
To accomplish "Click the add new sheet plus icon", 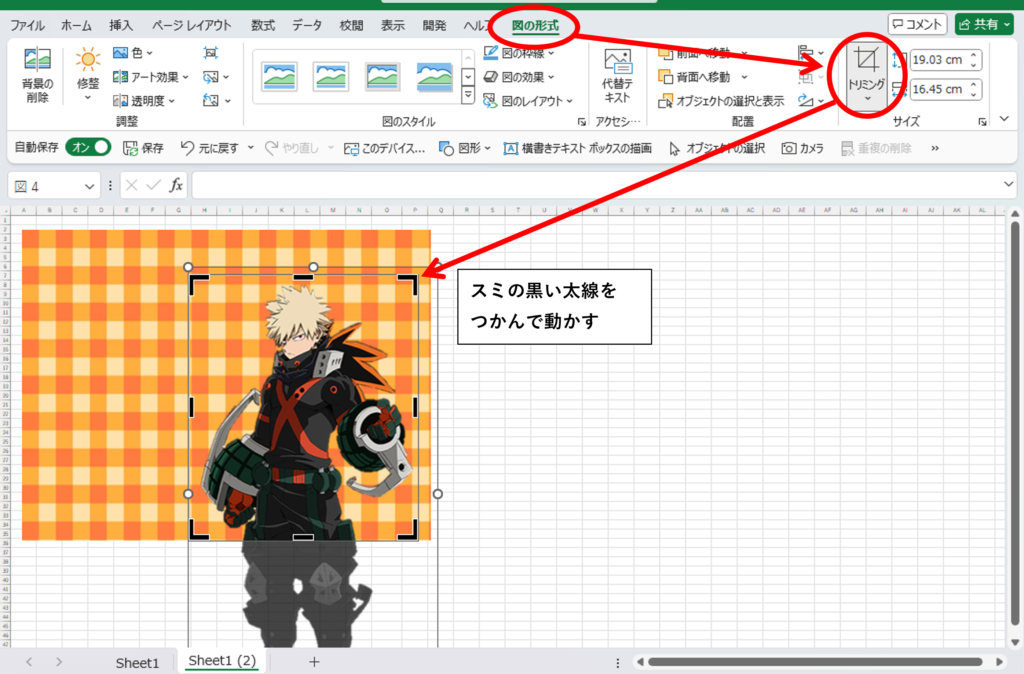I will 314,662.
